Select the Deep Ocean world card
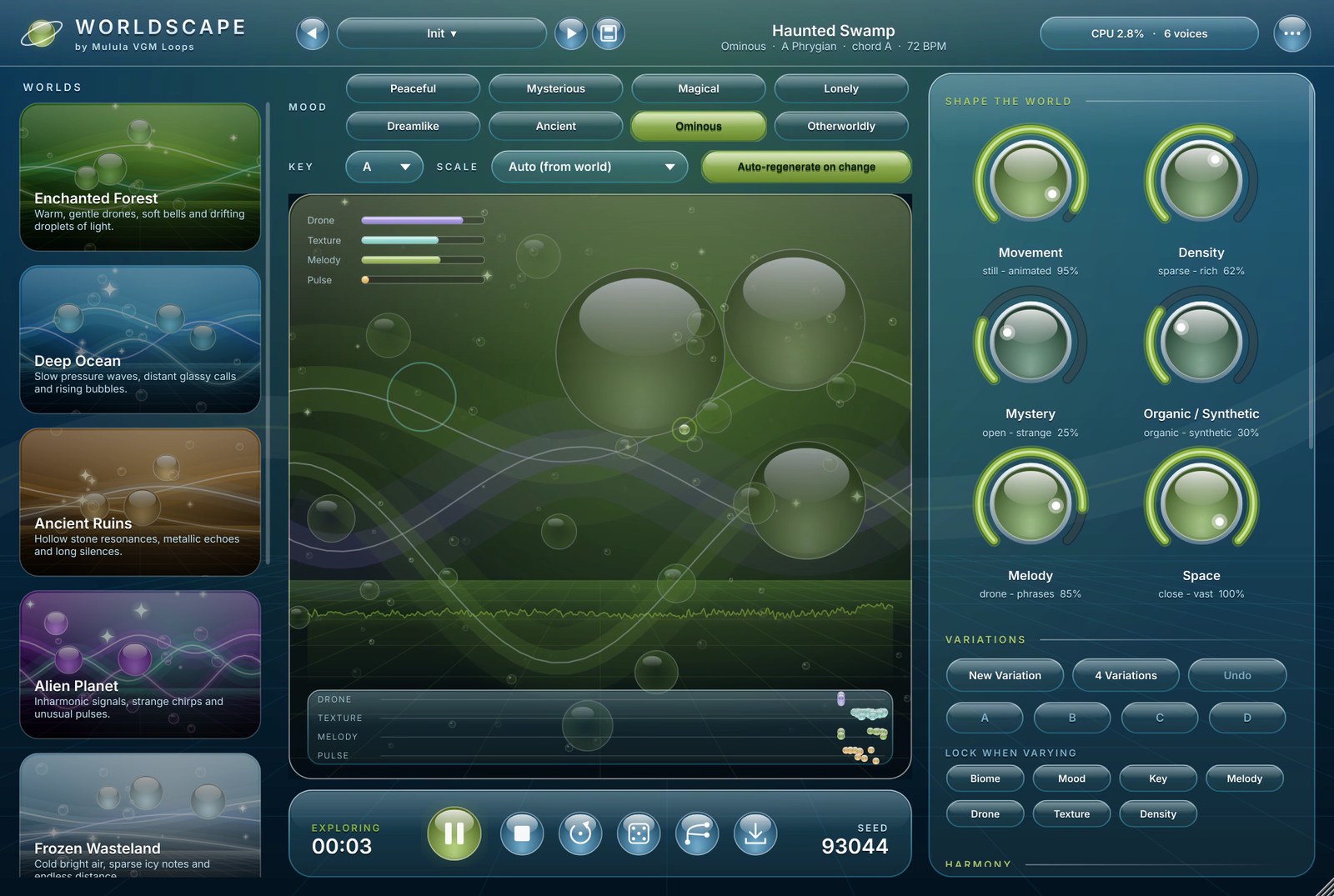This screenshot has width=1334, height=896. coord(140,339)
